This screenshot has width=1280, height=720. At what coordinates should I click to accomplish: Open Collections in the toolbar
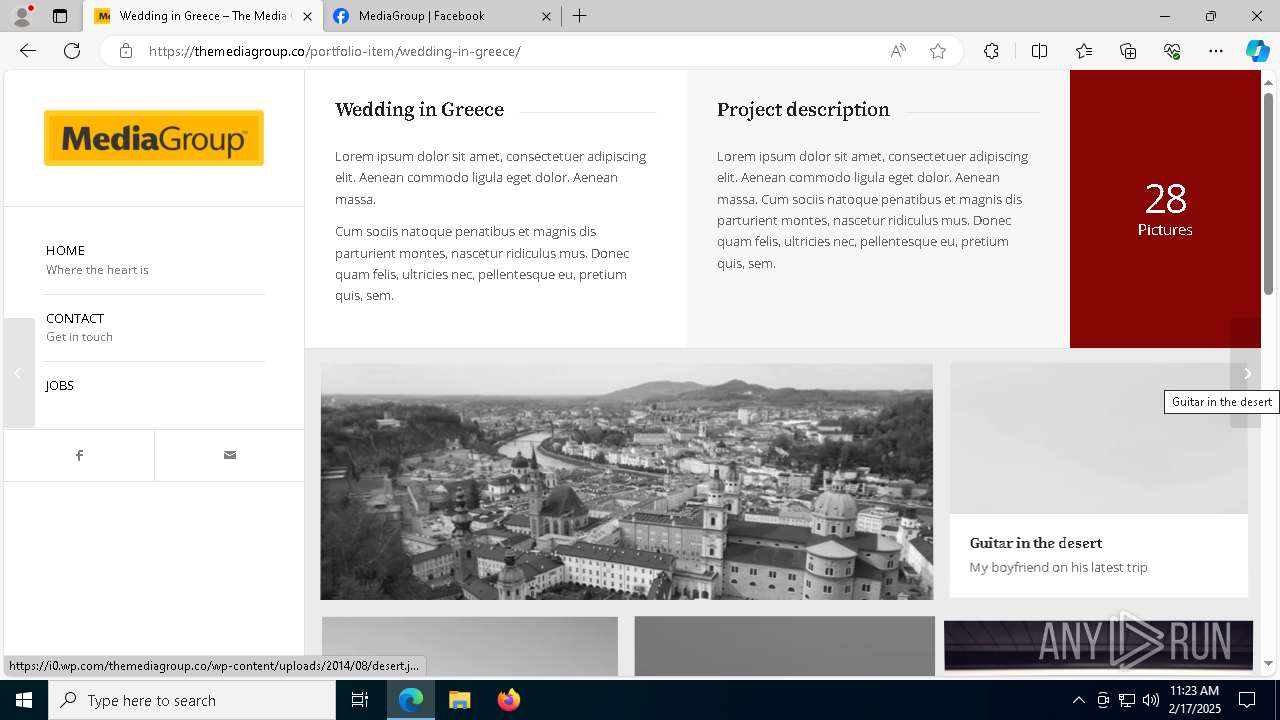click(x=1128, y=51)
